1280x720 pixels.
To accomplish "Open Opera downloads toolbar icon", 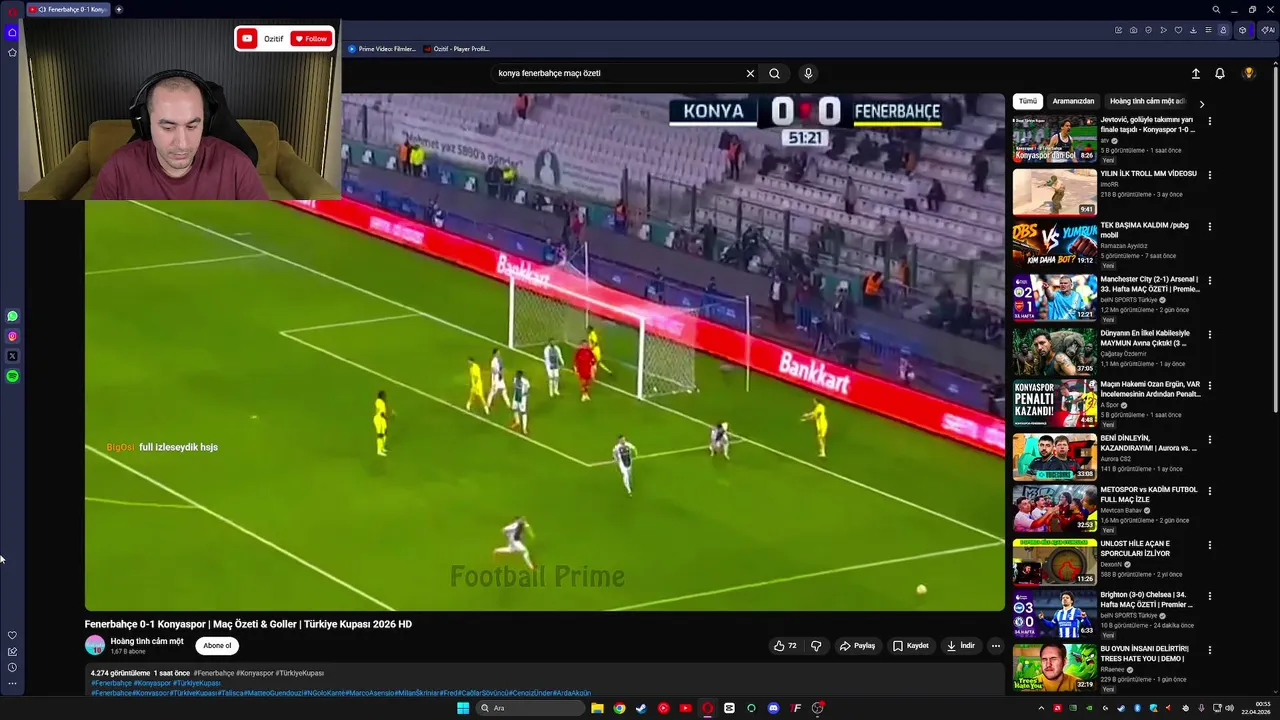I will (1193, 30).
